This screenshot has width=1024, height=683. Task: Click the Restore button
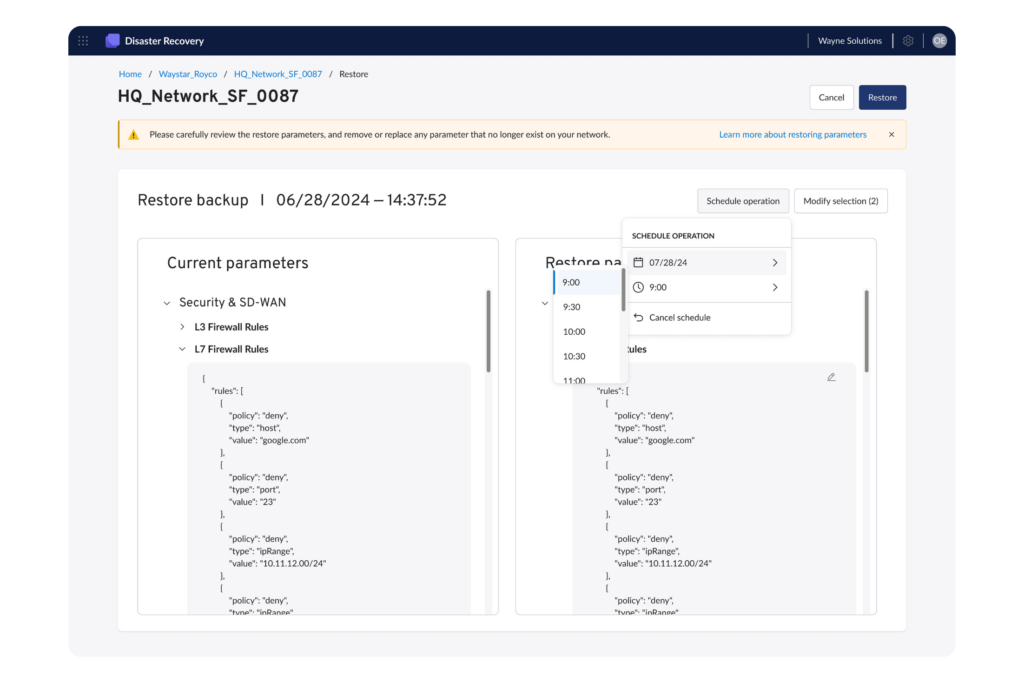point(882,97)
